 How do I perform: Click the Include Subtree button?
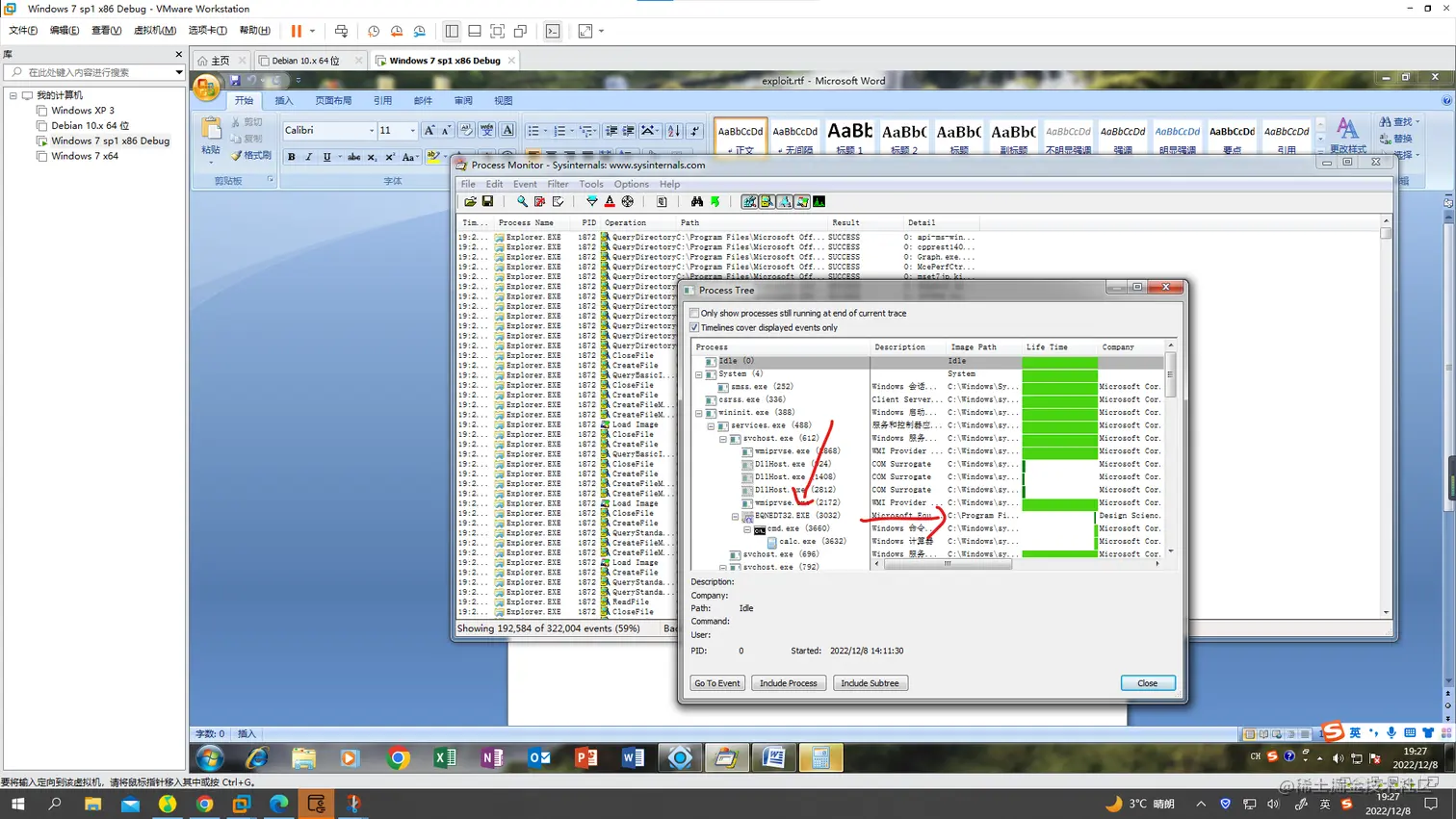pos(870,683)
